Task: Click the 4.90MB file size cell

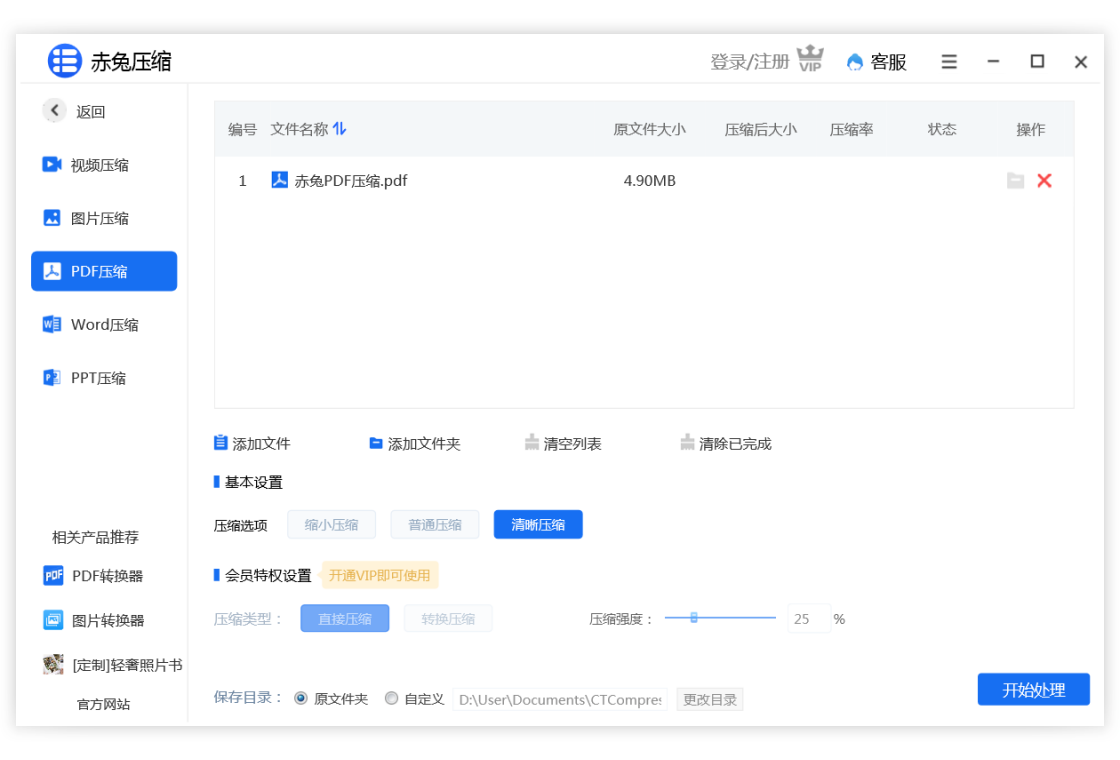Action: pos(649,181)
